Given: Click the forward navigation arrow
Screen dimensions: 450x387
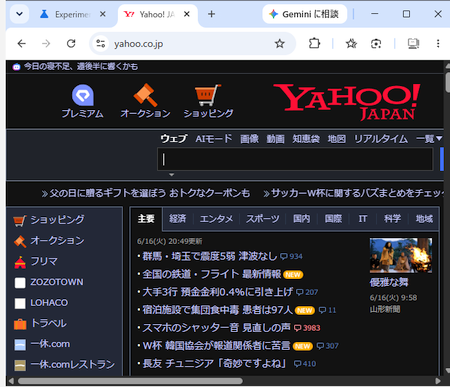Looking at the screenshot, I should tap(46, 44).
